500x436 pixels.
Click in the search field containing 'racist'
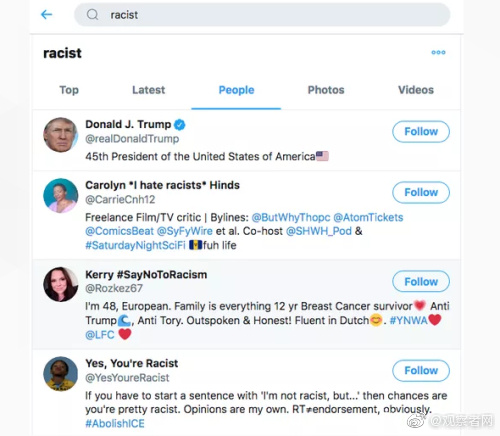pyautogui.click(x=262, y=15)
